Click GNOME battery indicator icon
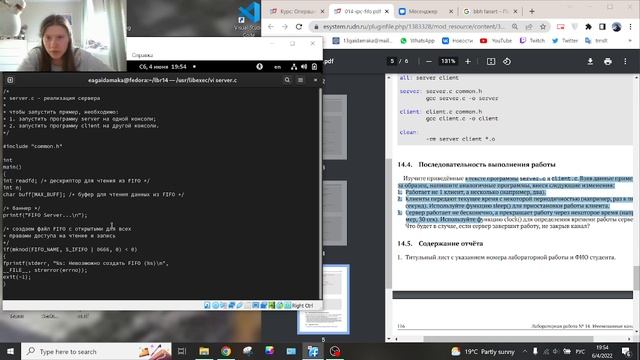The height and width of the screenshot is (360, 640). pos(314,67)
